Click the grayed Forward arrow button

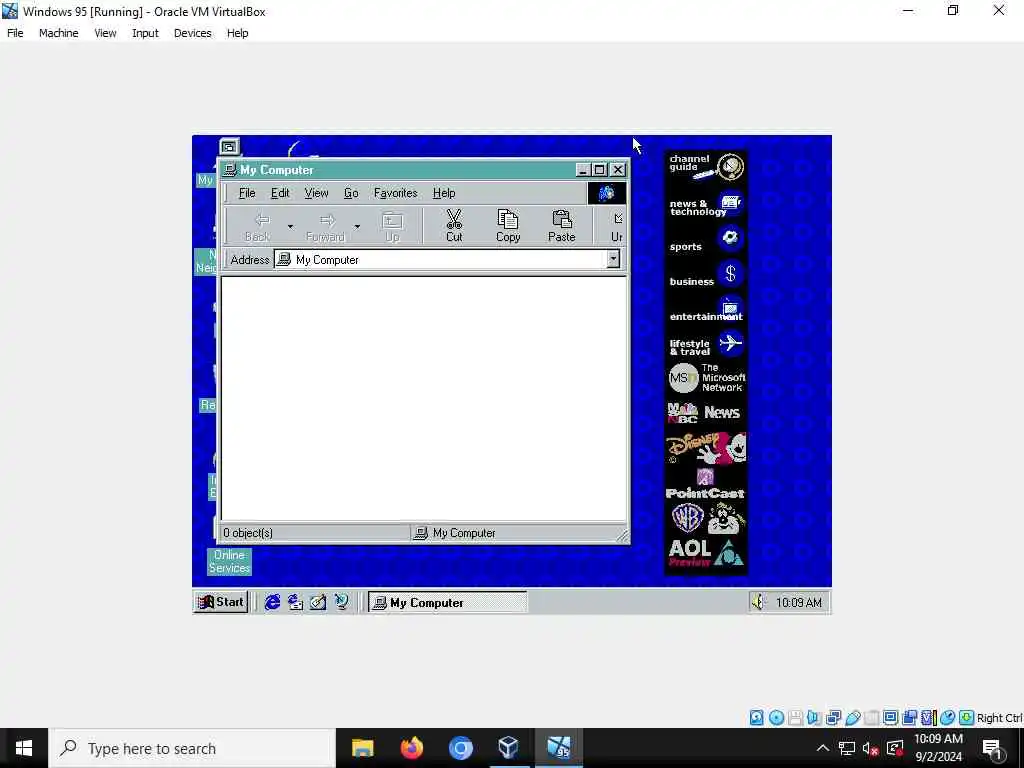point(325,225)
